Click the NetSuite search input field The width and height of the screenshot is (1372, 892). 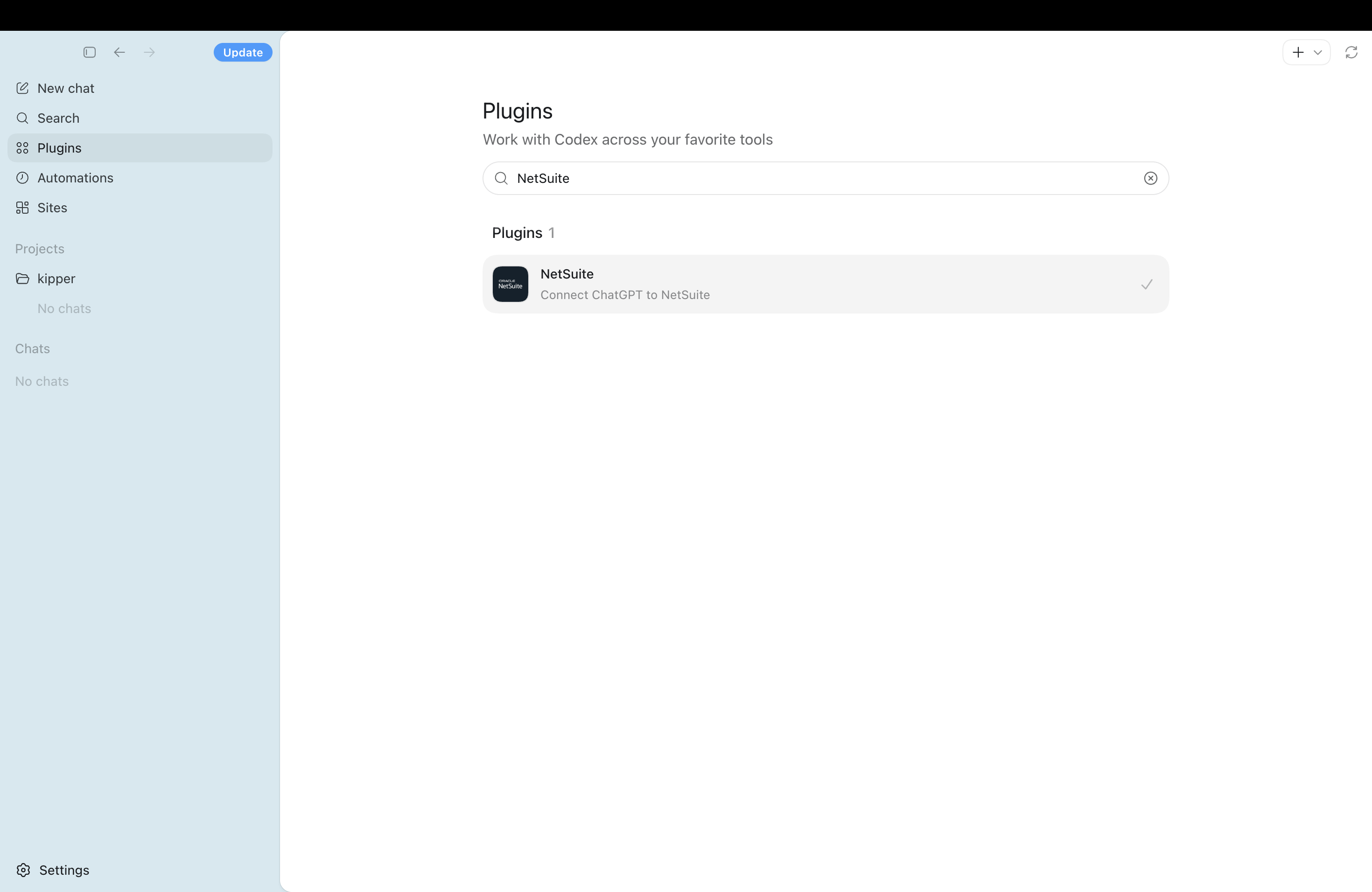click(x=826, y=179)
